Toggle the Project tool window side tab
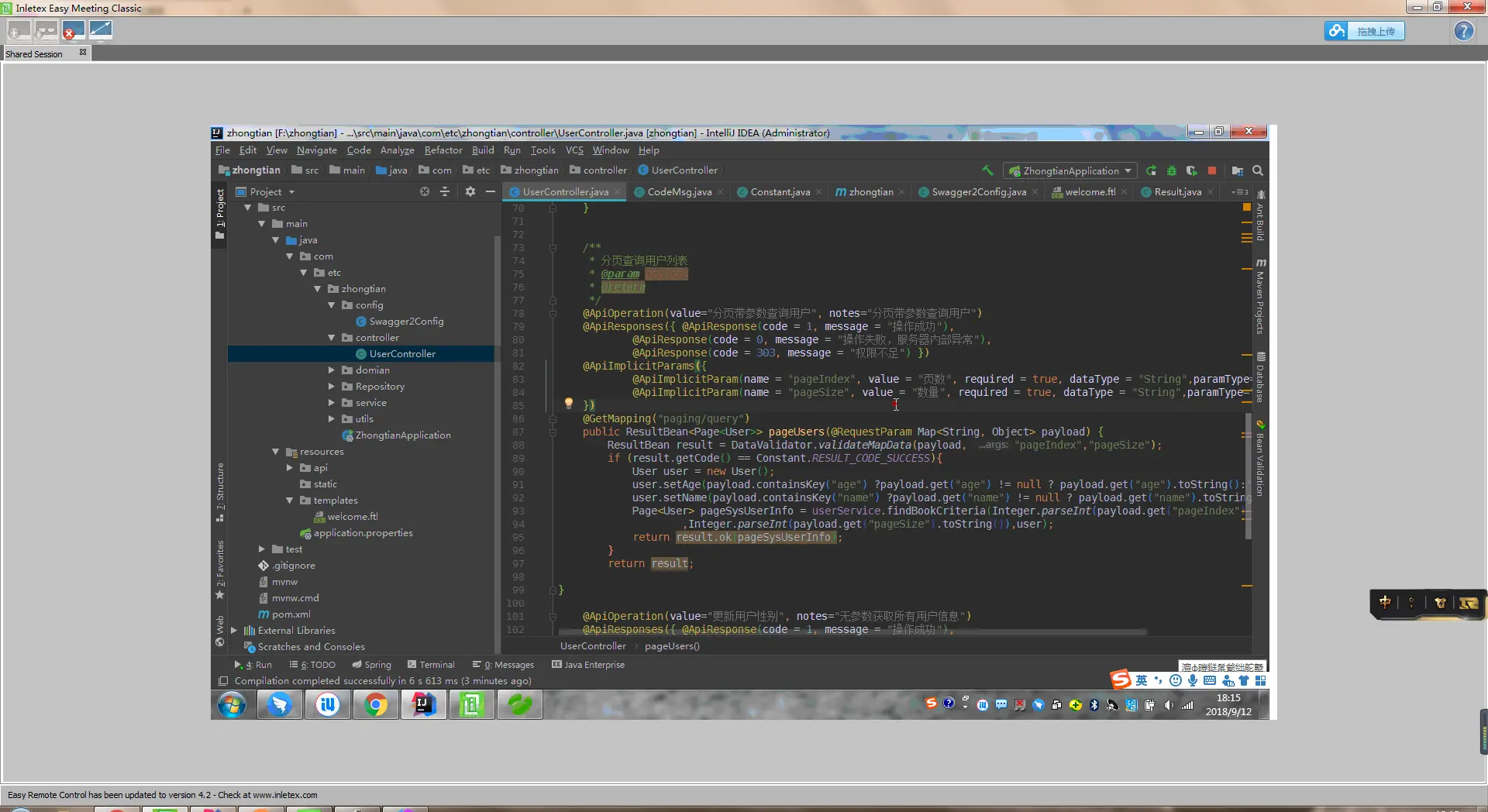Viewport: 1488px width, 812px height. (x=220, y=209)
